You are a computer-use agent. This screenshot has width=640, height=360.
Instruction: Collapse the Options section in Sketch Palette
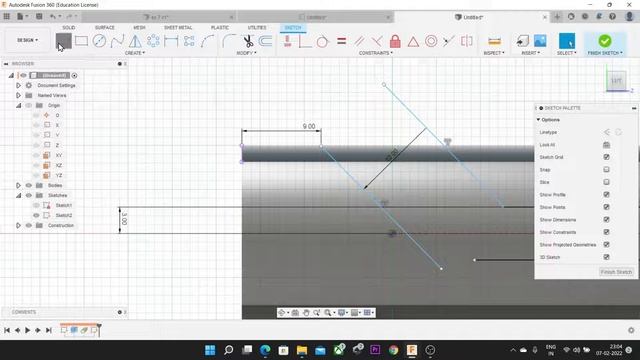click(x=538, y=120)
